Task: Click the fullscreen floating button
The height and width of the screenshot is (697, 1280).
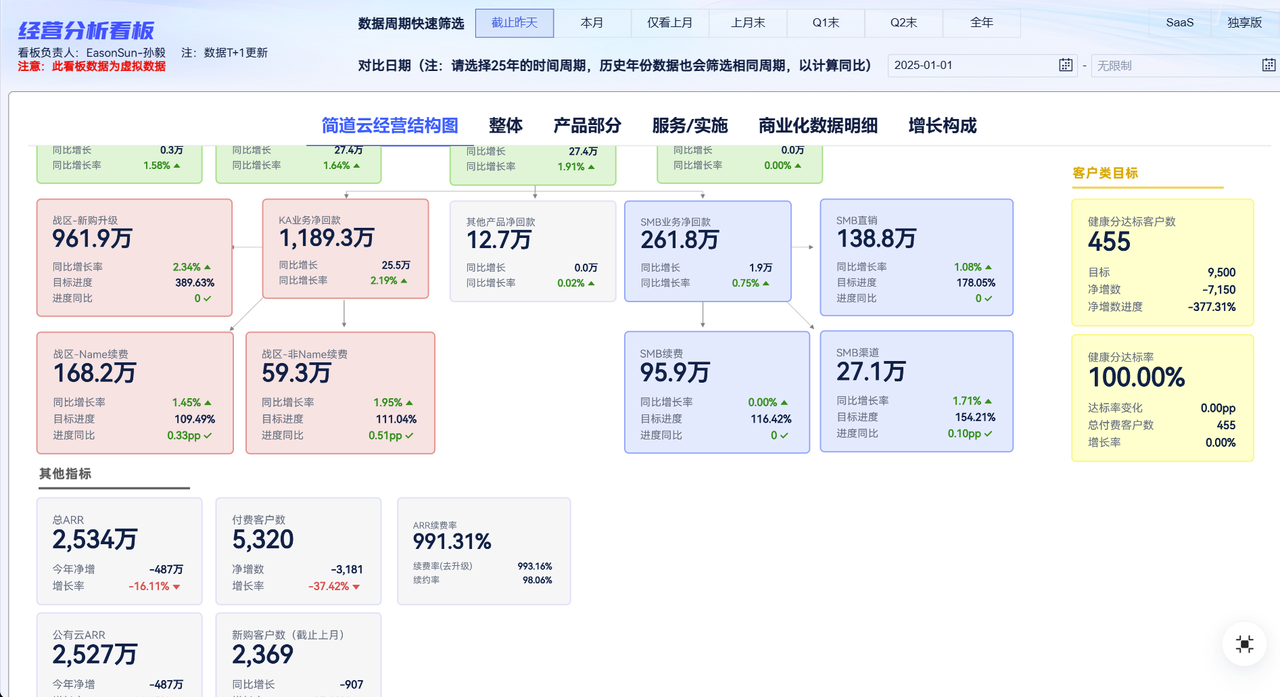Action: tap(1245, 644)
